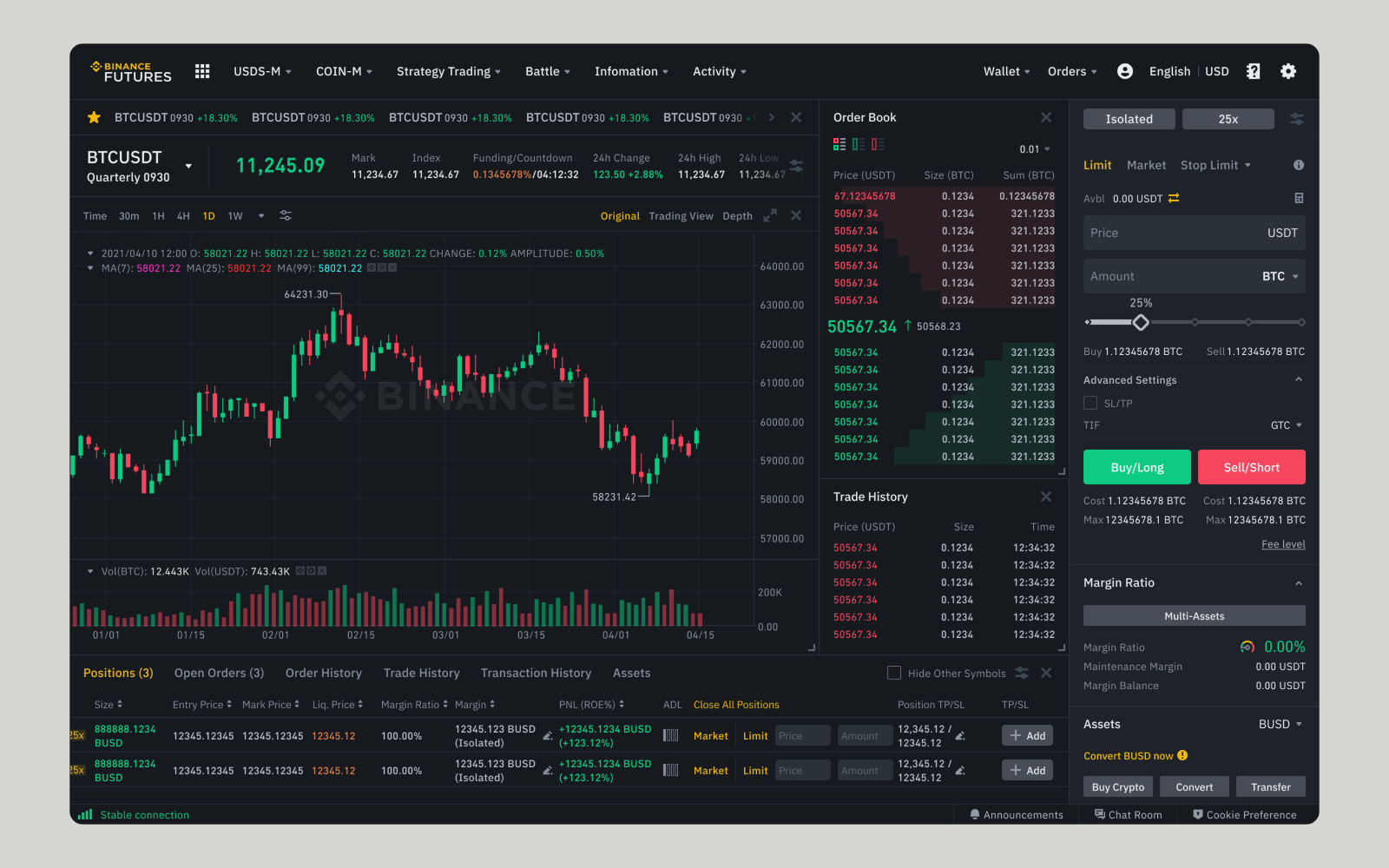Collapse the Margin Ratio section
Screen dimensions: 1389x868
1299,582
